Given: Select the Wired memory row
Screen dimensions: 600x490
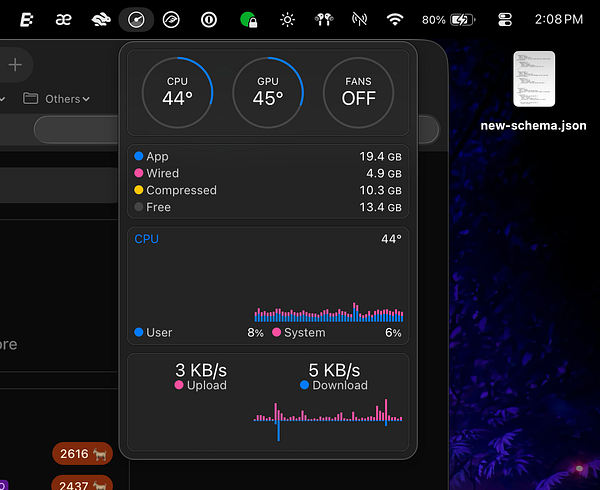Looking at the screenshot, I should pyautogui.click(x=268, y=173).
